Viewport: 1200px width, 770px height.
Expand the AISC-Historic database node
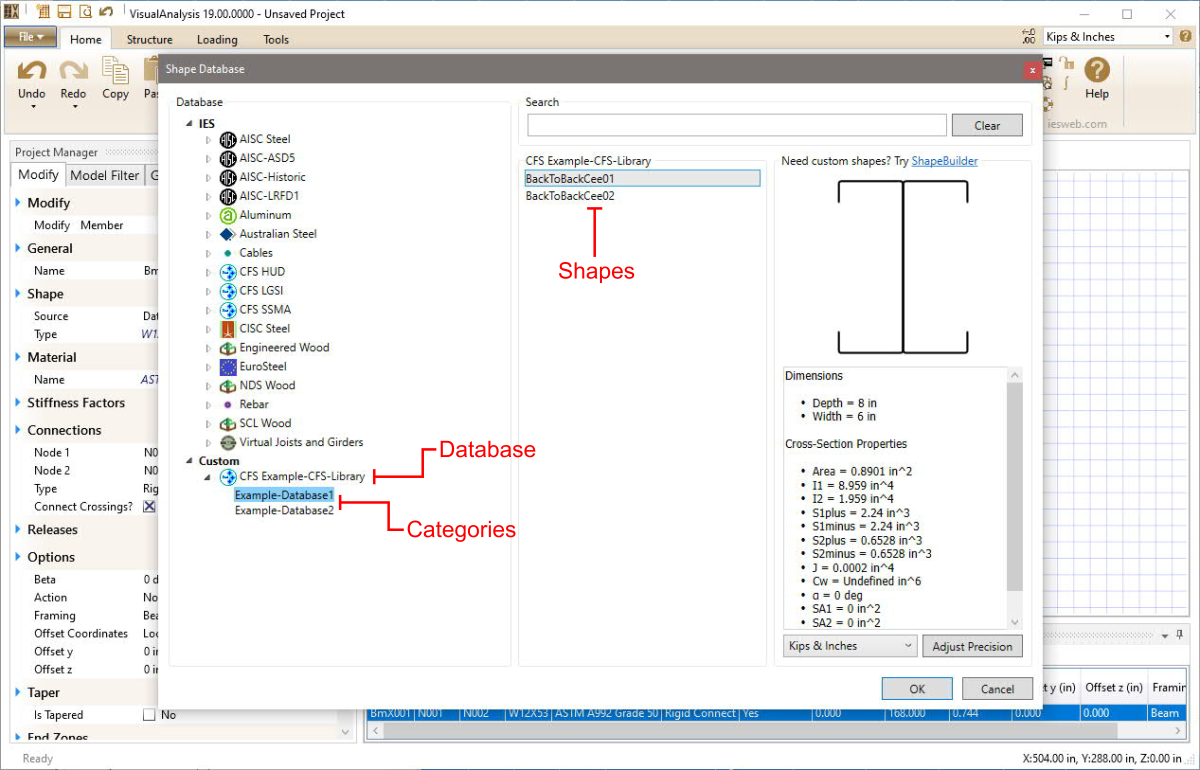209,177
